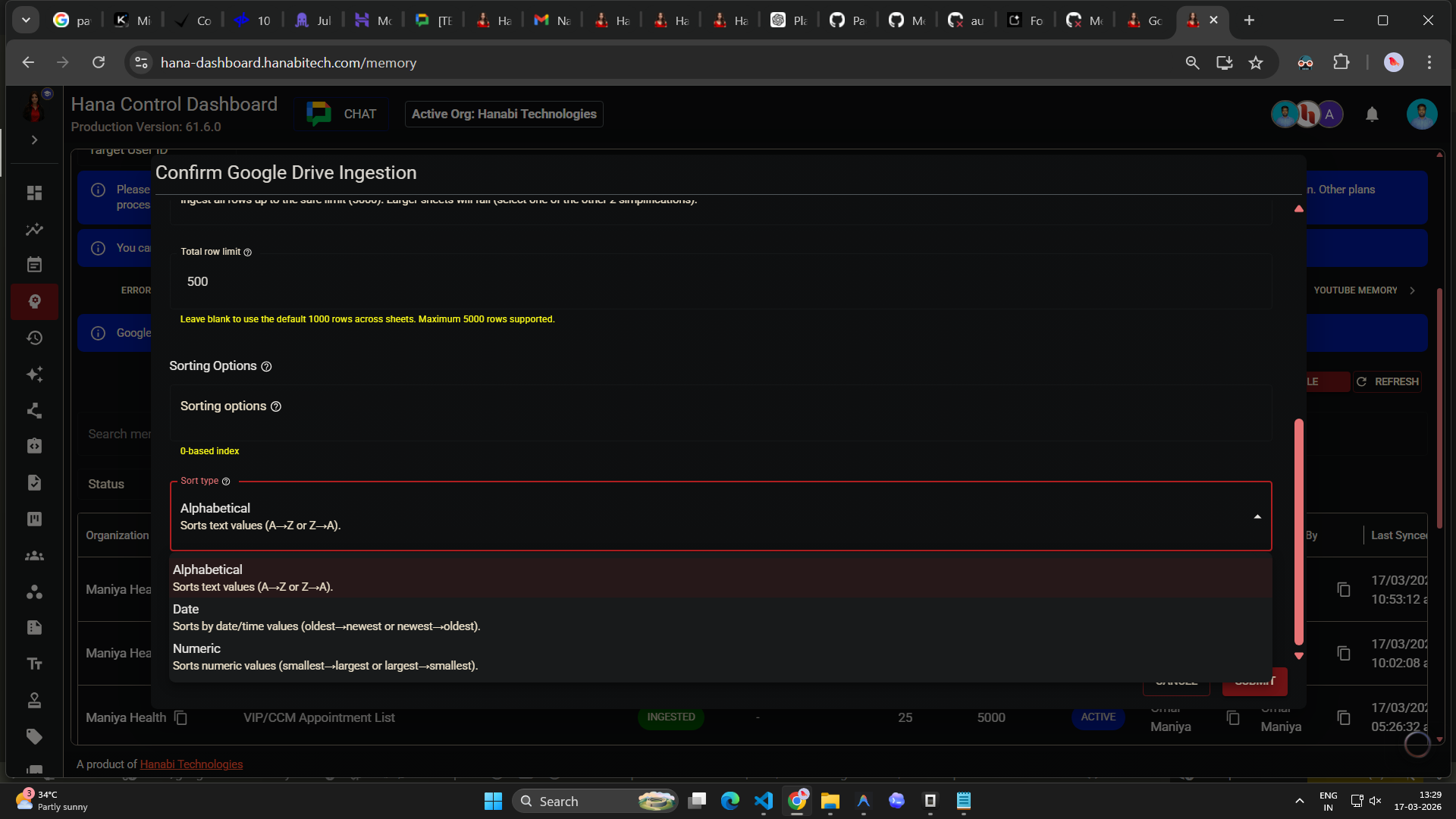
Task: Open the history clock icon in sidebar
Action: 34,337
